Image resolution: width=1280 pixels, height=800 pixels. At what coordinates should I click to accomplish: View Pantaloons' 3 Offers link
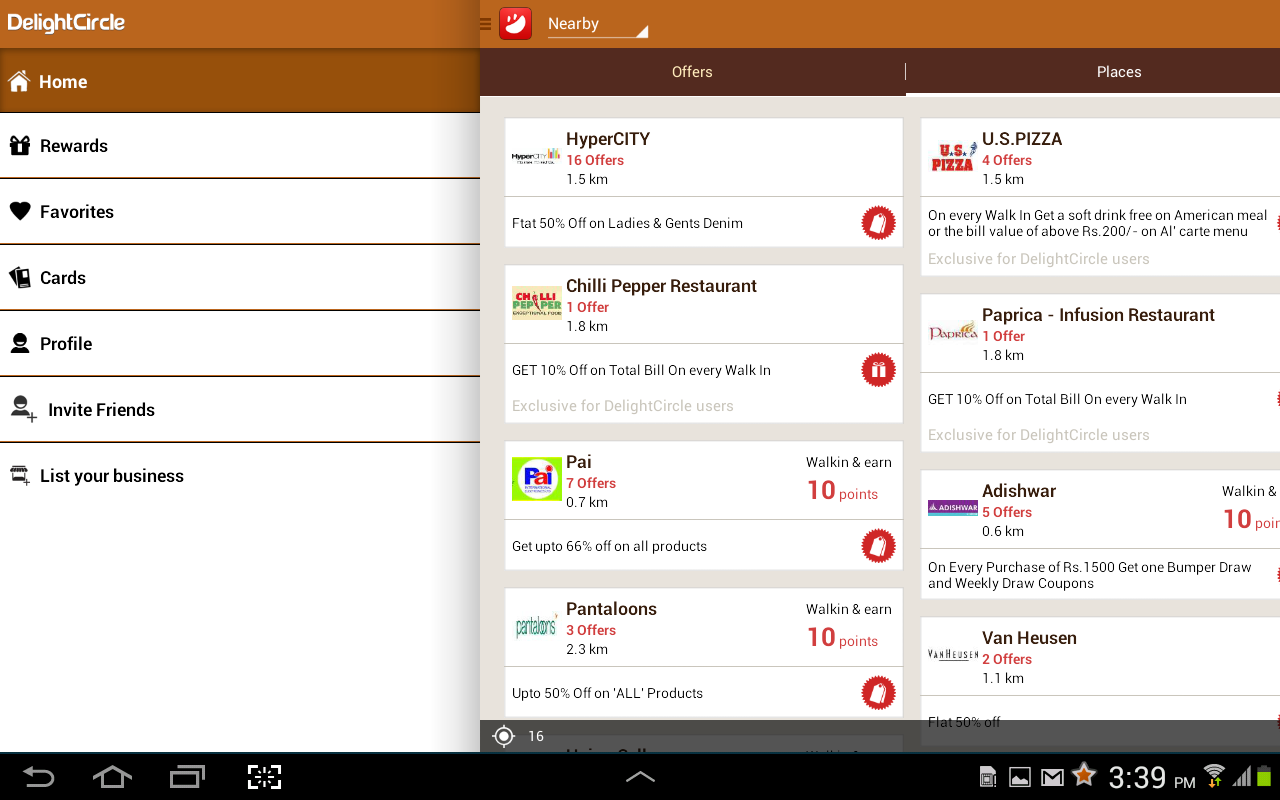[591, 630]
